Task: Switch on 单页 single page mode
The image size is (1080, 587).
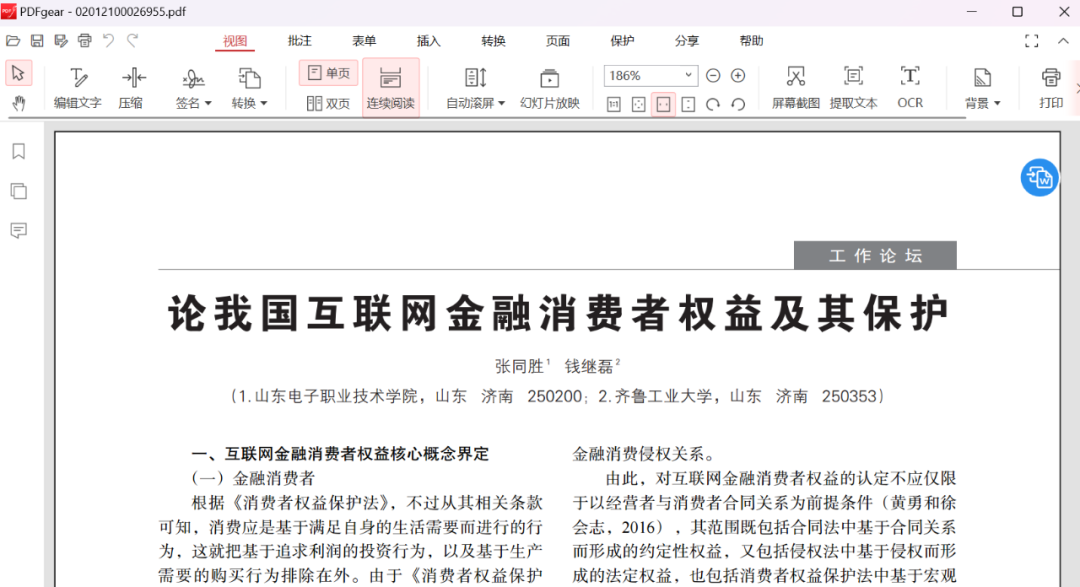Action: pos(328,72)
